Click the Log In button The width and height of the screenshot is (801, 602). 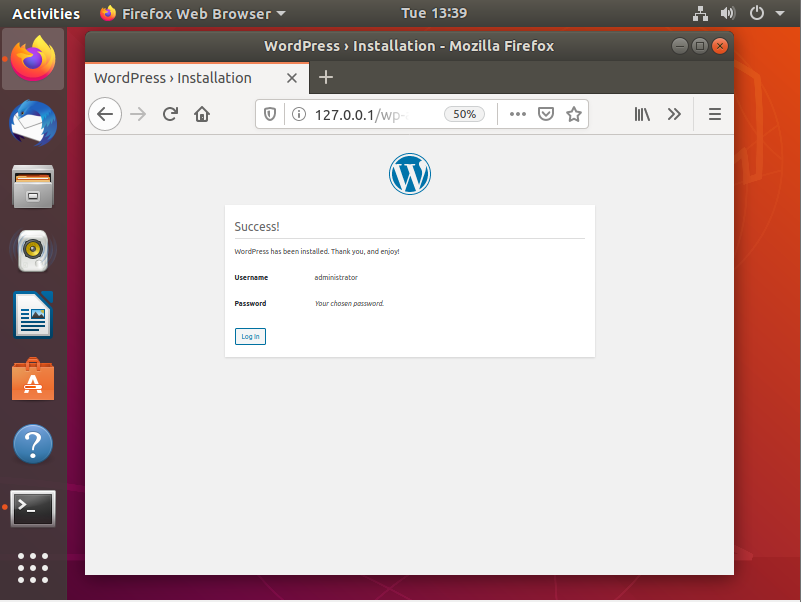coord(250,336)
